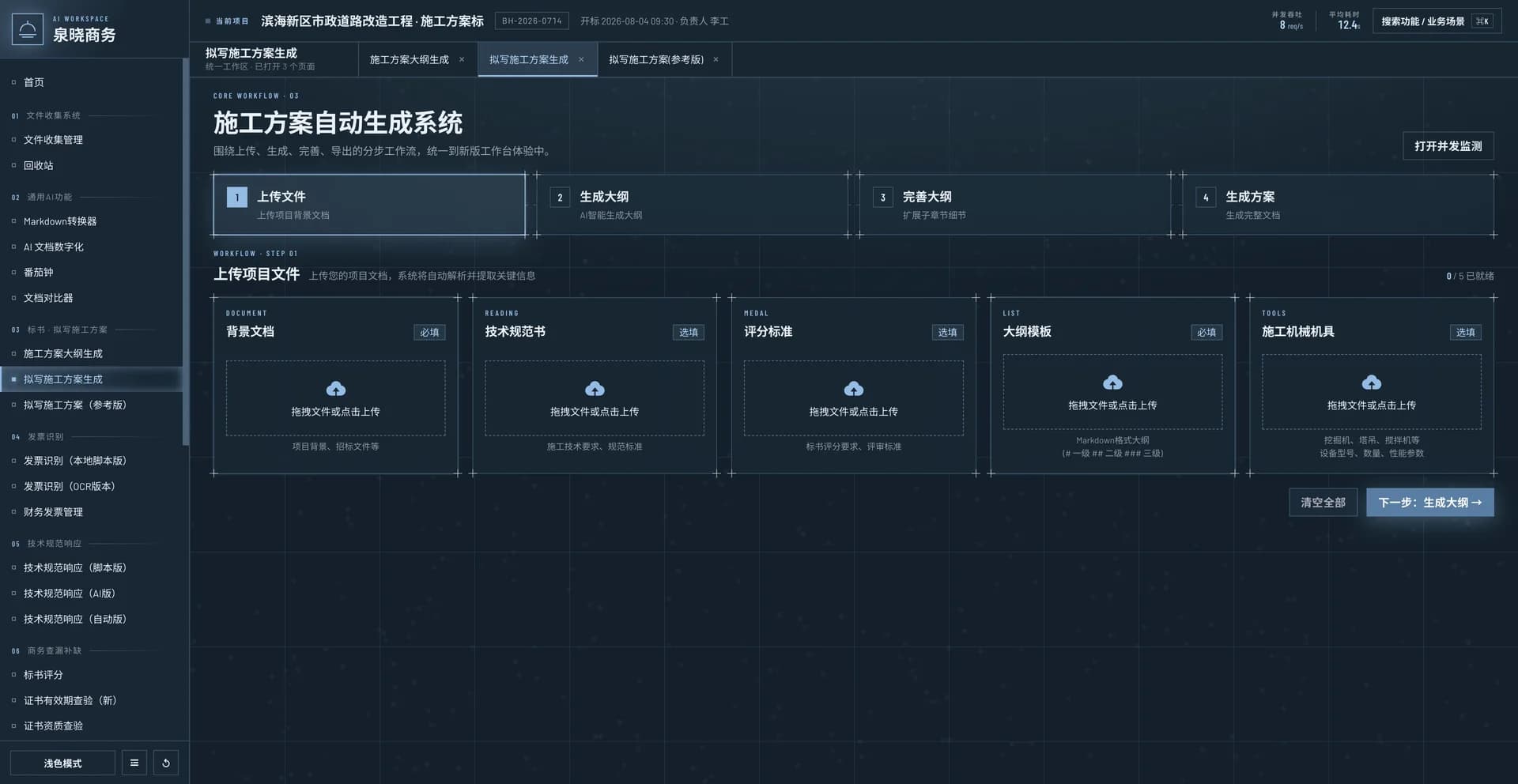Open the sidebar list menu icon
The image size is (1518, 784).
tap(134, 763)
